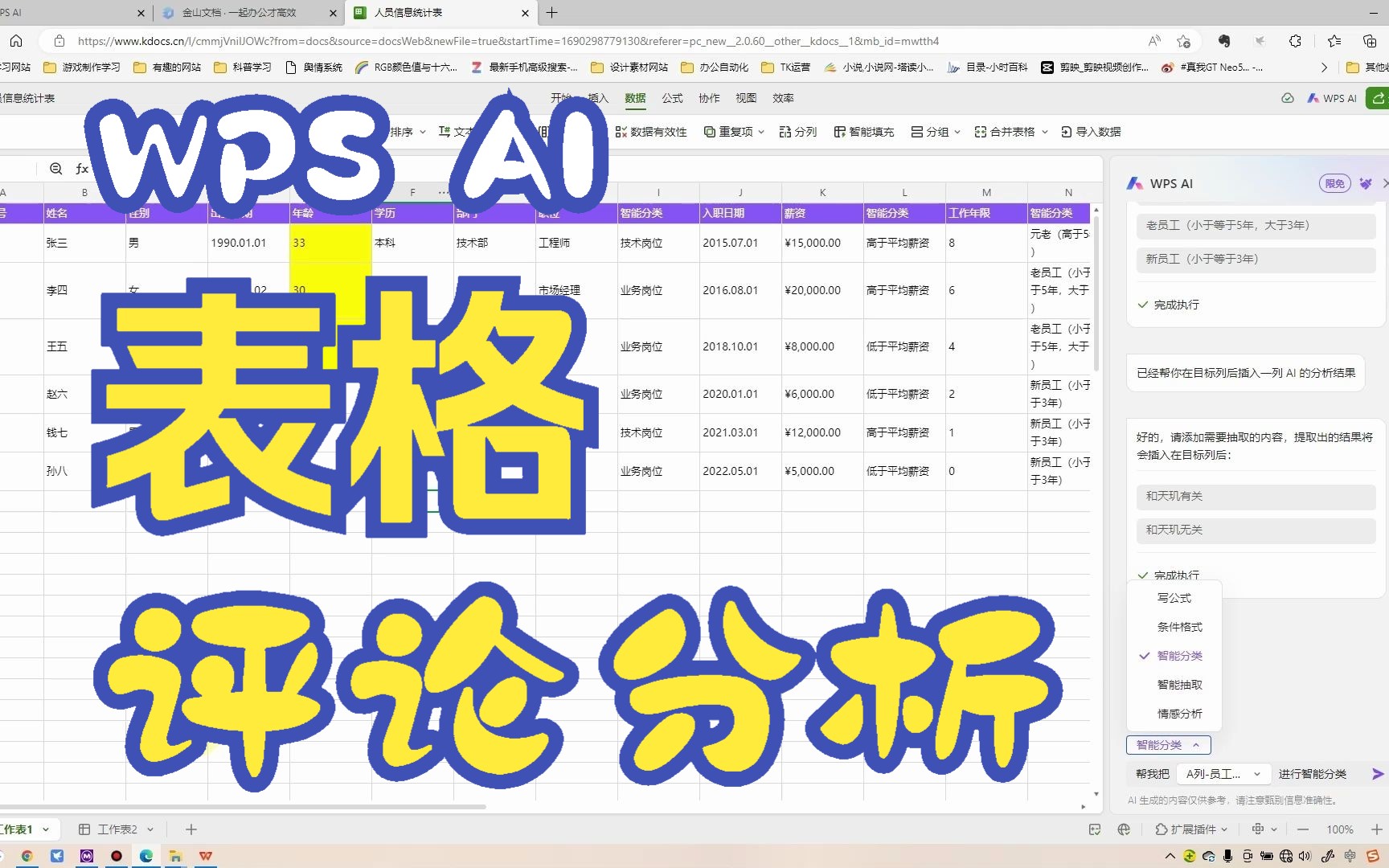Select 写公式 in AI mode menu
Image resolution: width=1389 pixels, height=868 pixels.
1174,598
